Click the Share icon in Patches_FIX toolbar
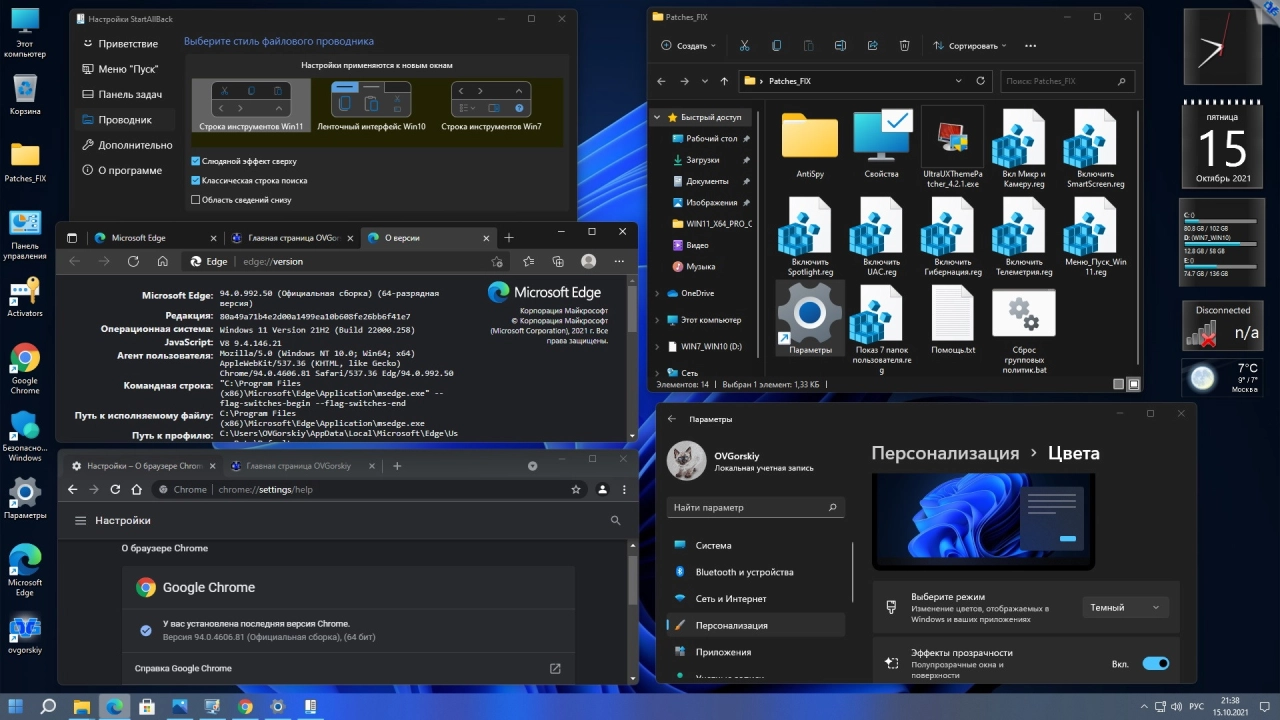Image resolution: width=1280 pixels, height=720 pixels. [x=872, y=46]
